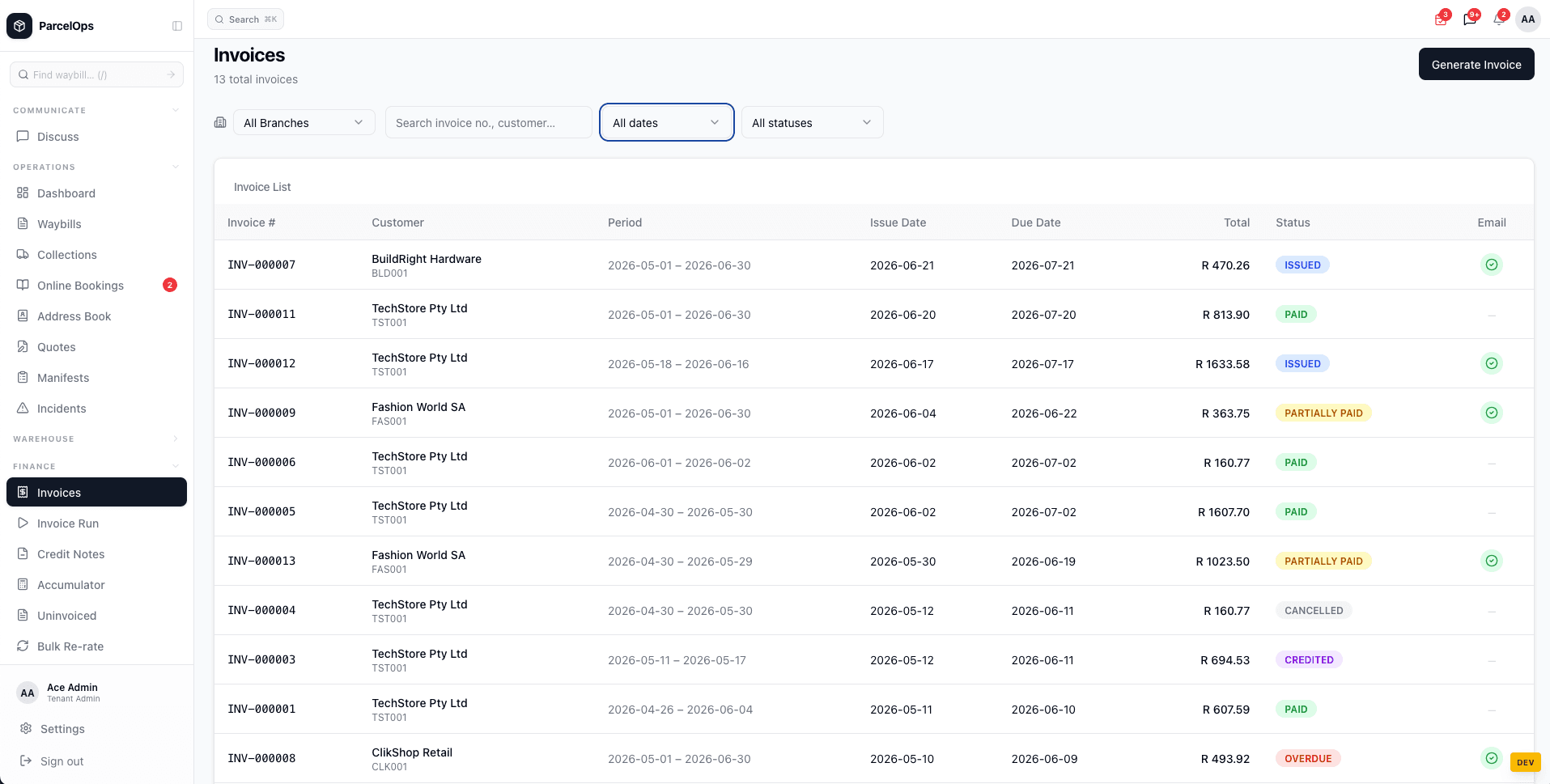Select Invoices in the sidebar
1550x784 pixels.
96,493
